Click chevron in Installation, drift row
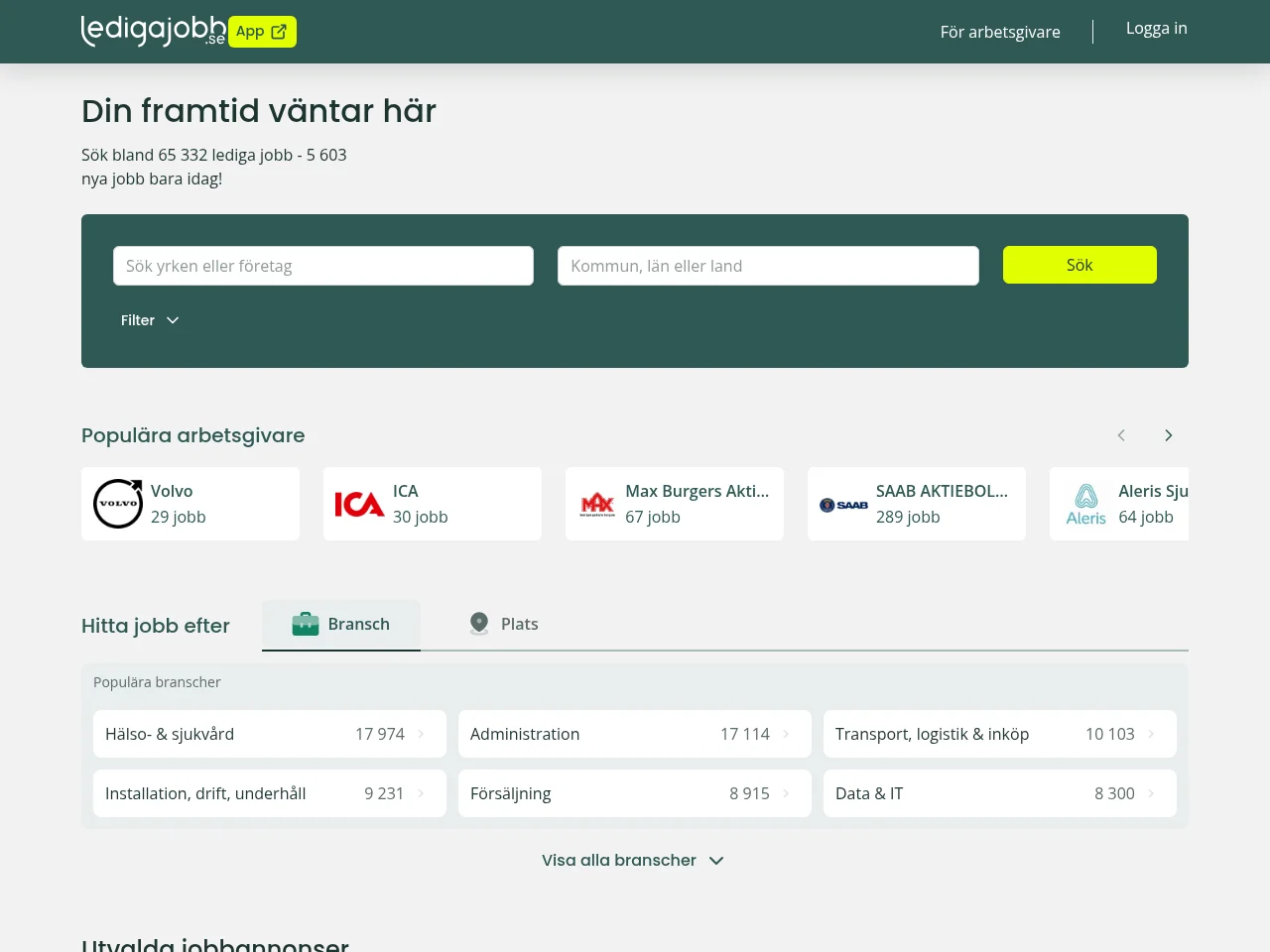The width and height of the screenshot is (1270, 952). [421, 793]
